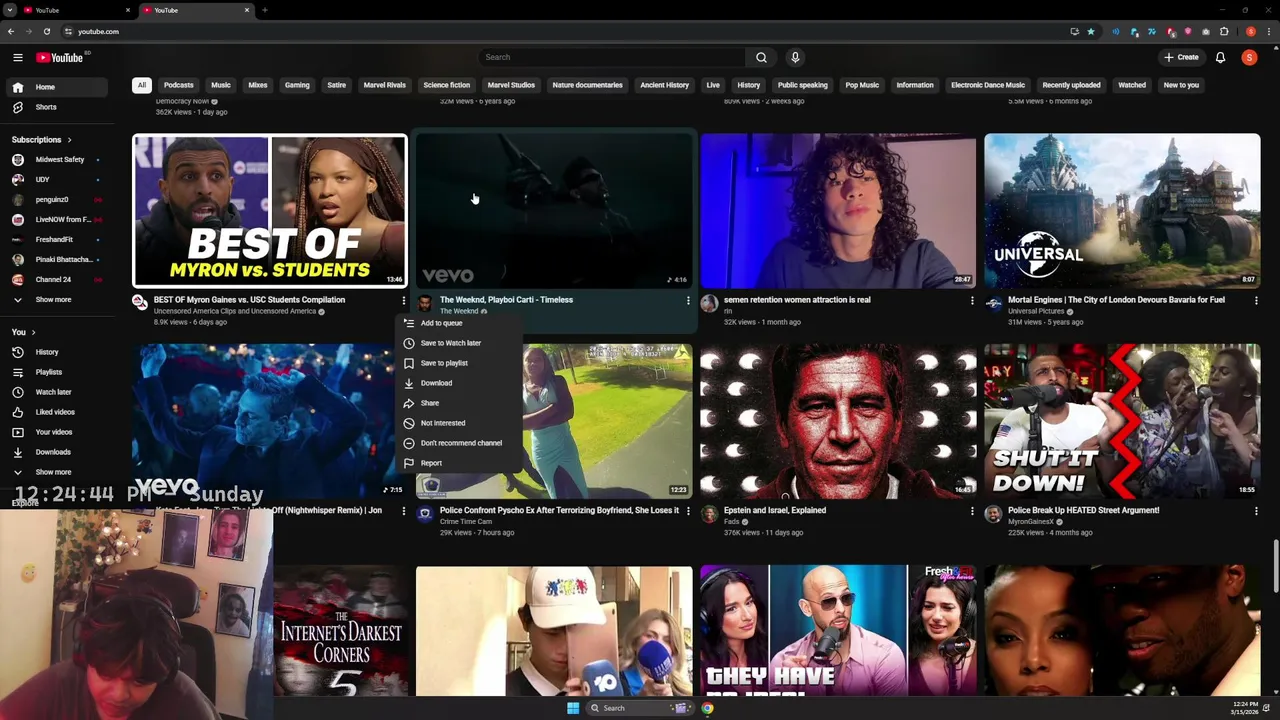Select the Nature documentaries chip
The image size is (1280, 720).
click(588, 85)
